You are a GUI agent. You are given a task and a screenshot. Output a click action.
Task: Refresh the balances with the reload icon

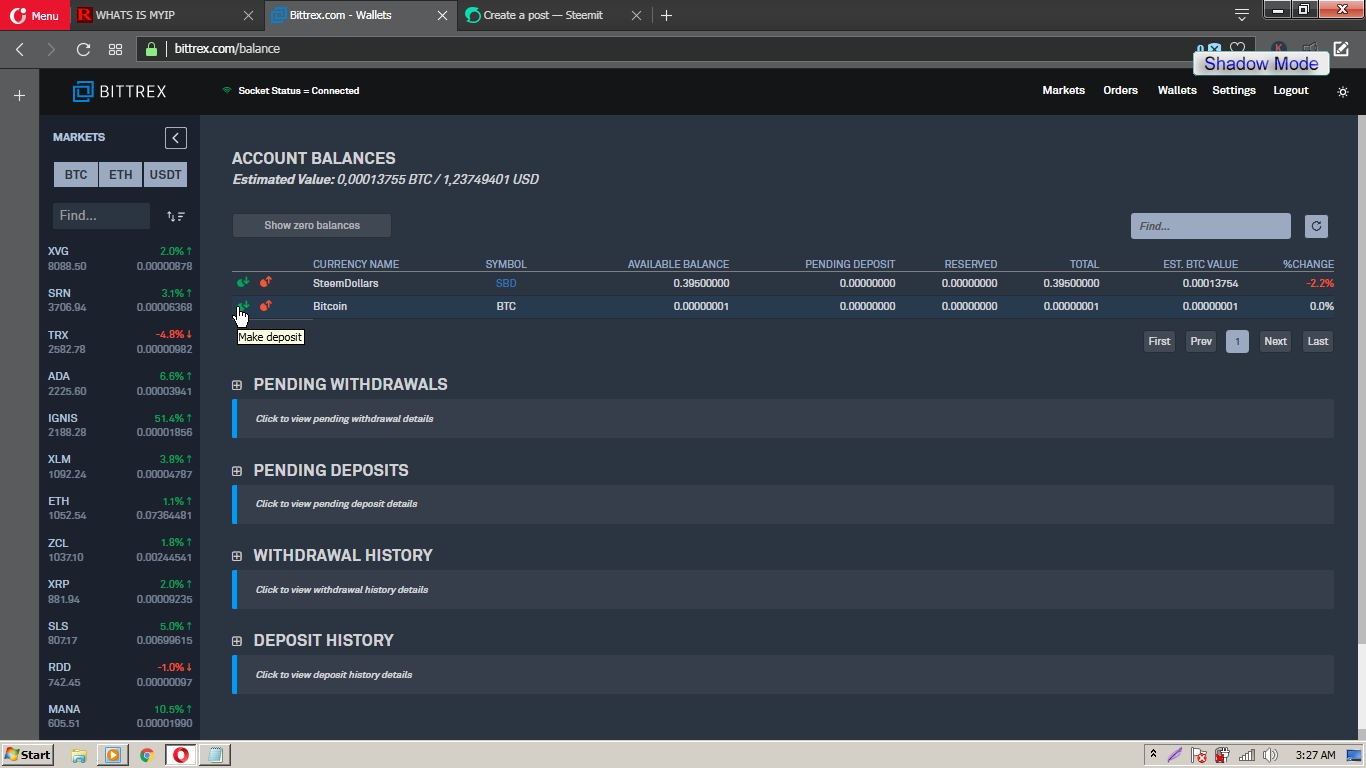click(x=1316, y=226)
